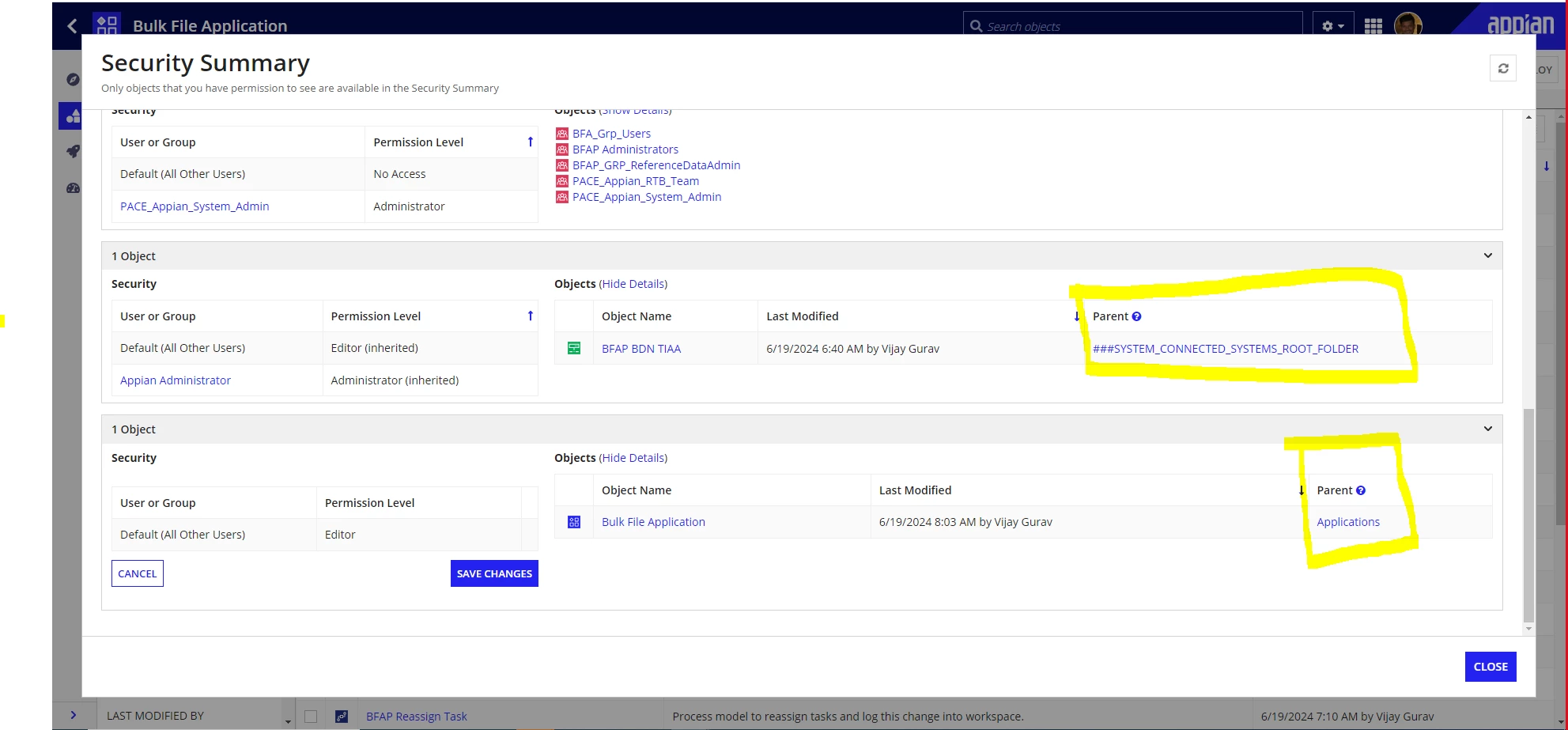
Task: Click the application icon for Bulk File Application
Action: coord(574,522)
